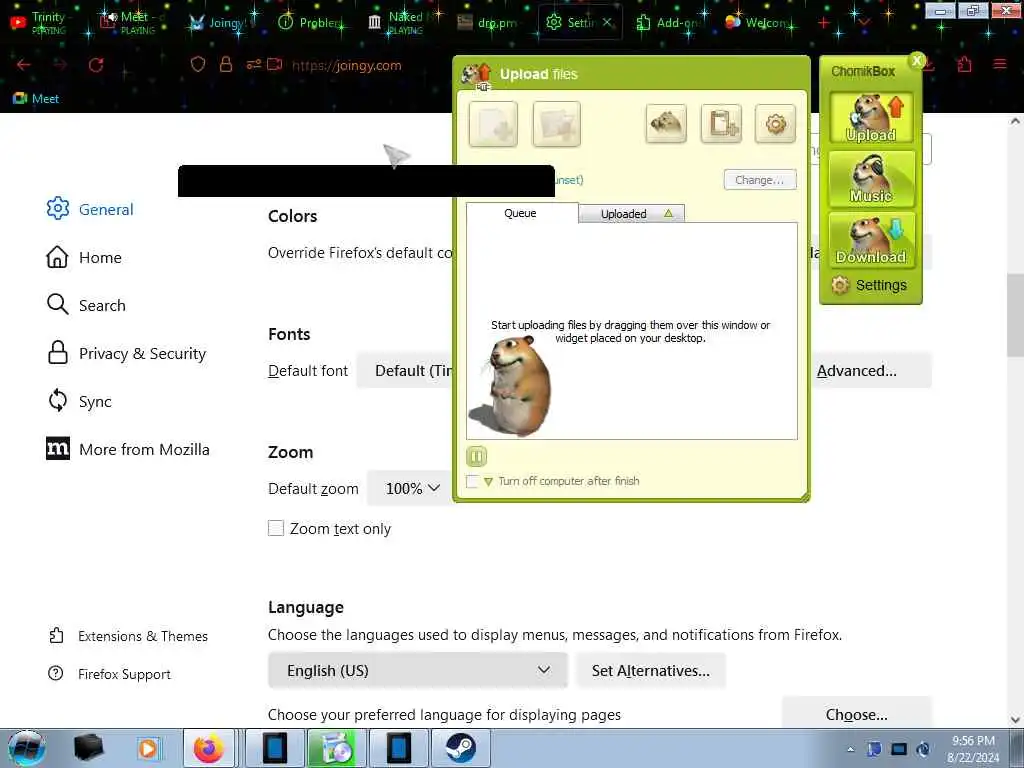This screenshot has height=768, width=1024.
Task: Click the Advanced... fonts button
Action: [871, 371]
